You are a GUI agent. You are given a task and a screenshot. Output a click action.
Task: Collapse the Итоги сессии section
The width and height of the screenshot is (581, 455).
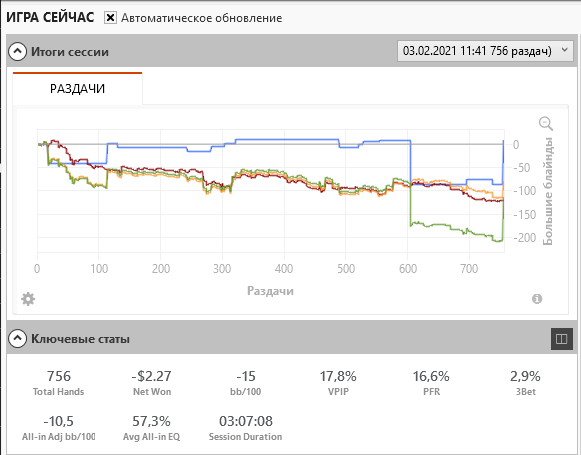point(17,52)
